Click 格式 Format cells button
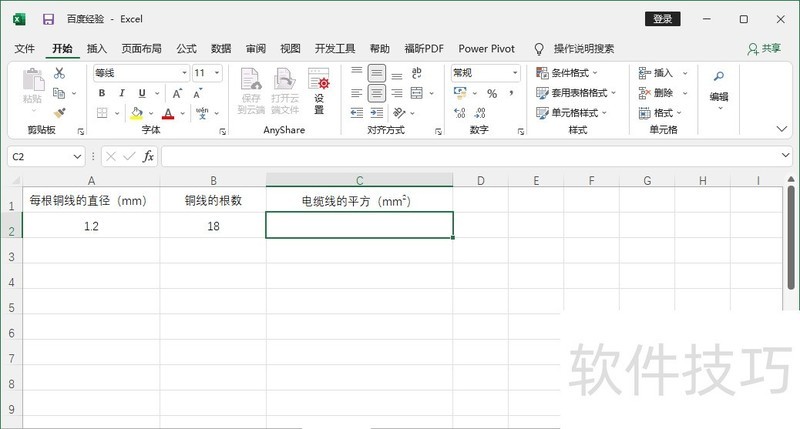800x429 pixels. click(x=660, y=113)
